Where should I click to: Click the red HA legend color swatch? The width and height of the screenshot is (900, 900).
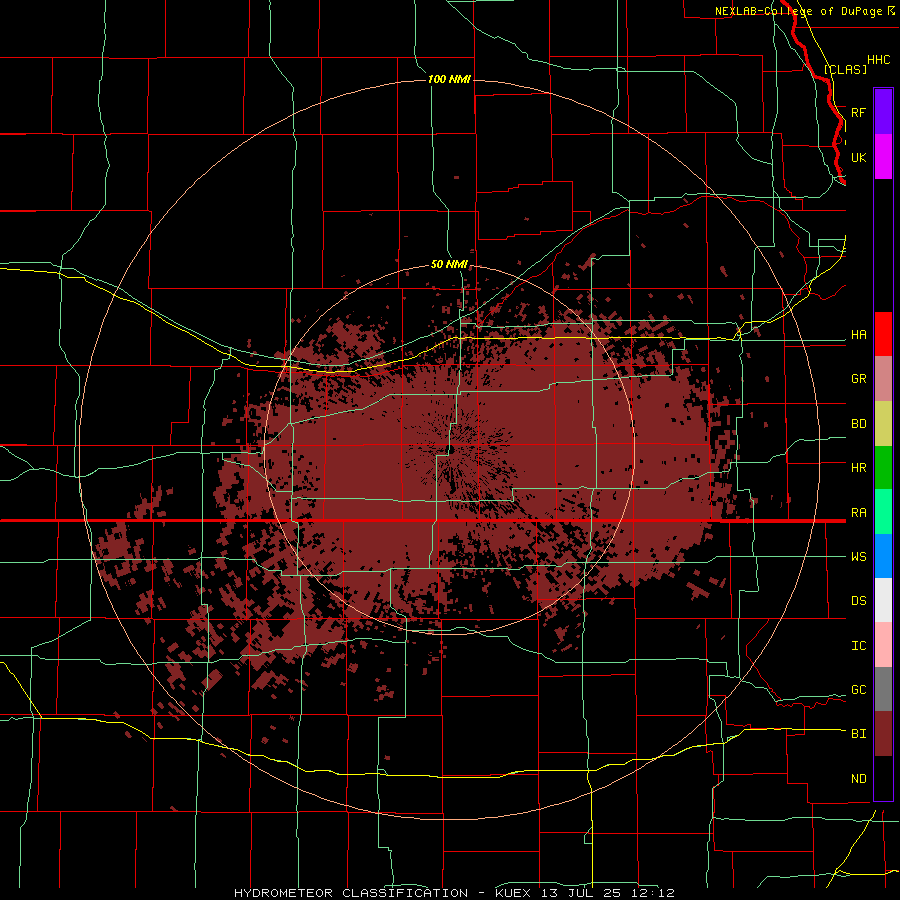[883, 334]
